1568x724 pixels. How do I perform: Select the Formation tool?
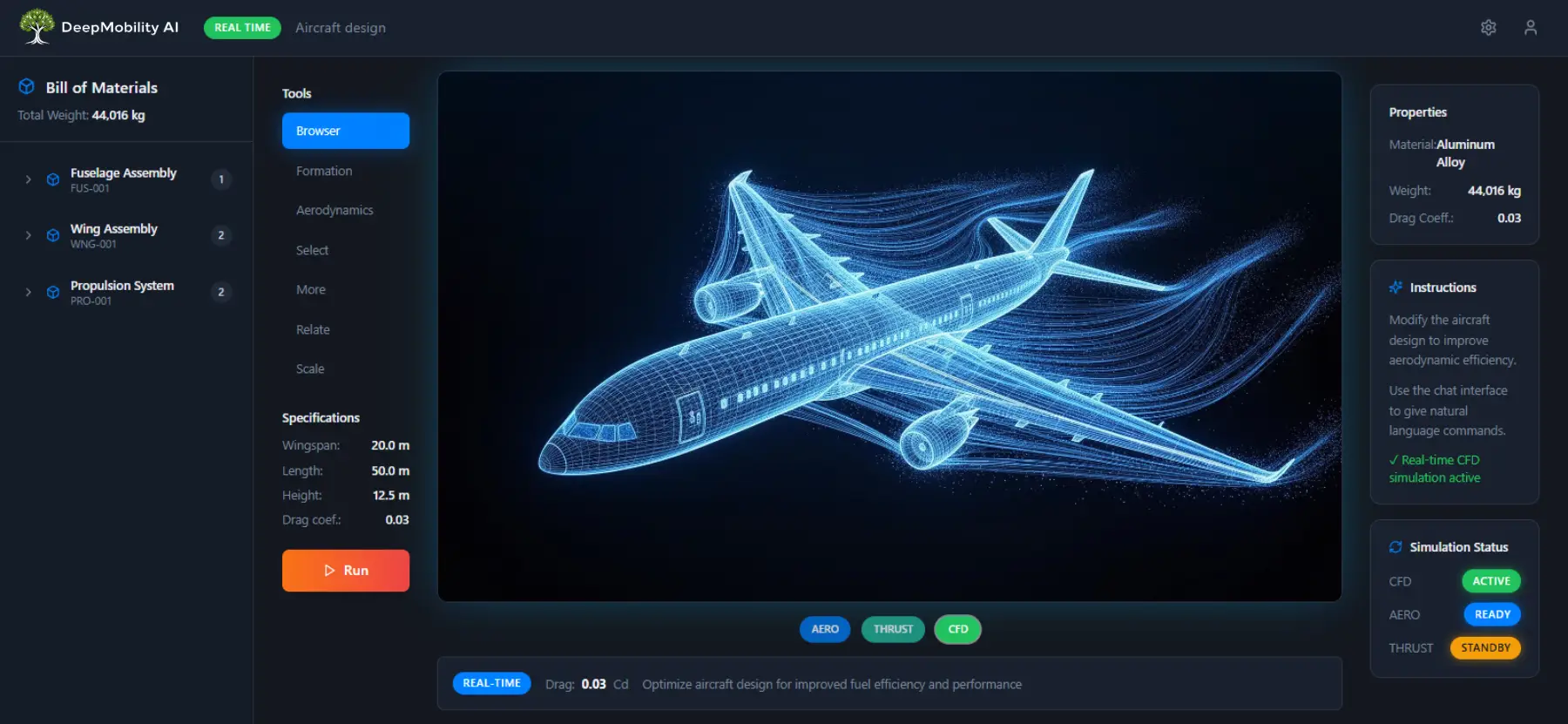[x=346, y=171]
